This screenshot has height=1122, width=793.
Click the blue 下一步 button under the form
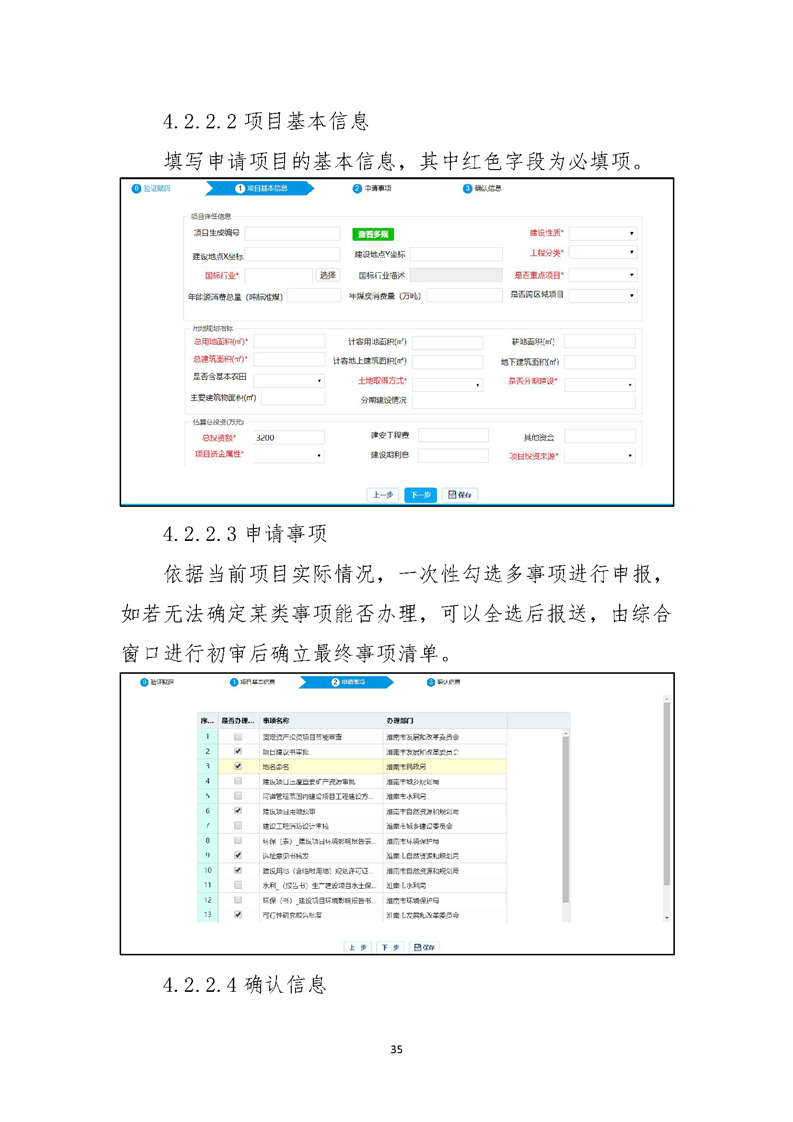coord(420,494)
